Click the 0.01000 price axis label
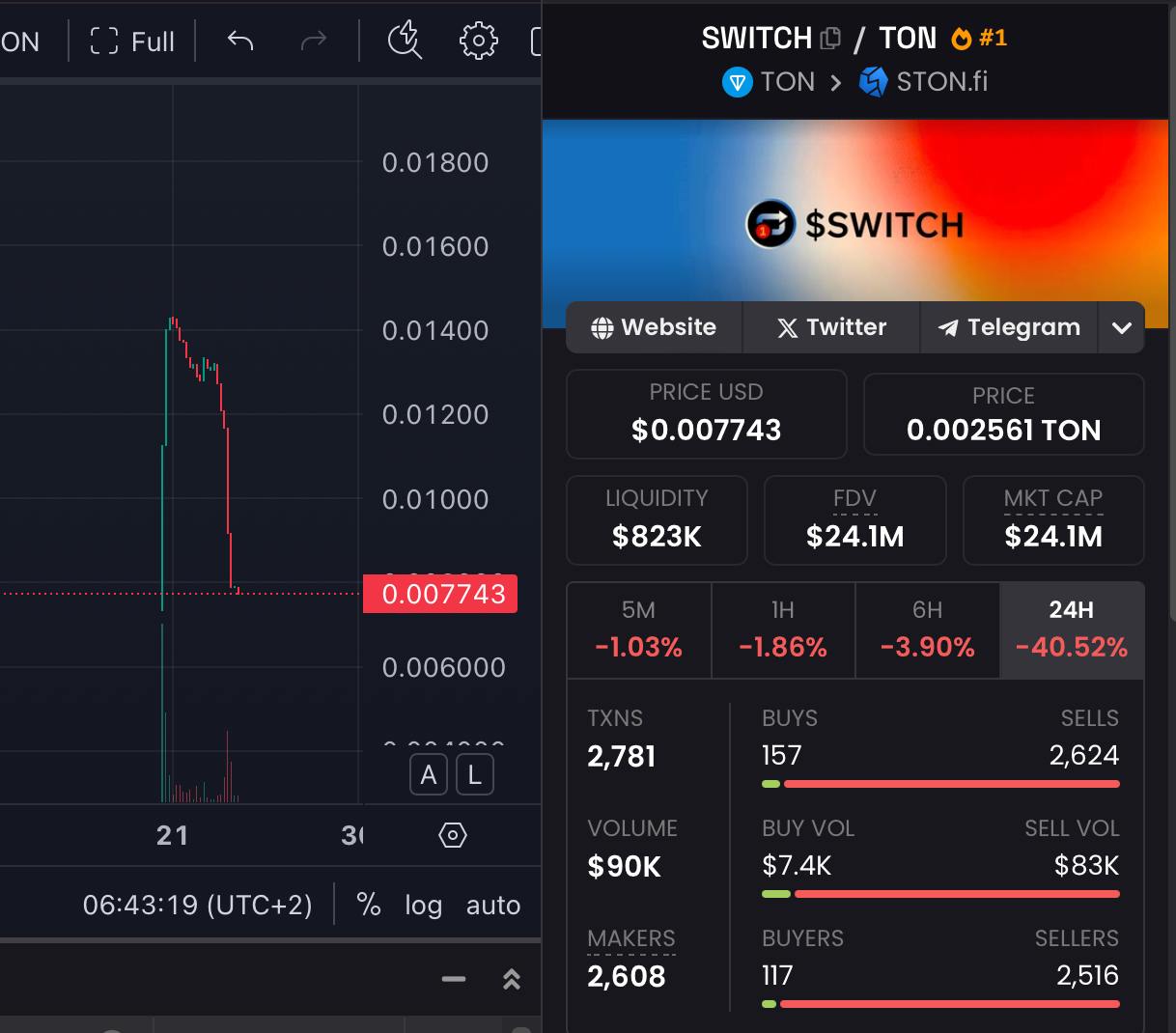This screenshot has height=1033, width=1176. click(x=435, y=499)
